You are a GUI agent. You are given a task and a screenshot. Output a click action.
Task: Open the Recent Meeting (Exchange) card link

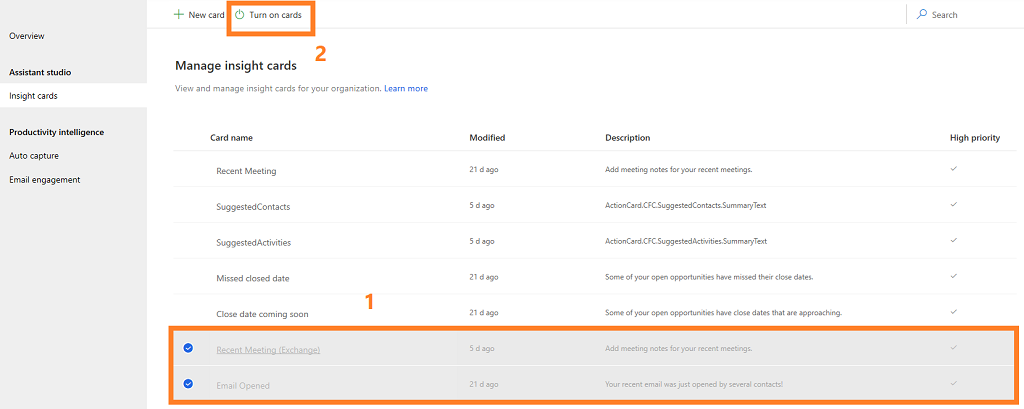pos(268,349)
